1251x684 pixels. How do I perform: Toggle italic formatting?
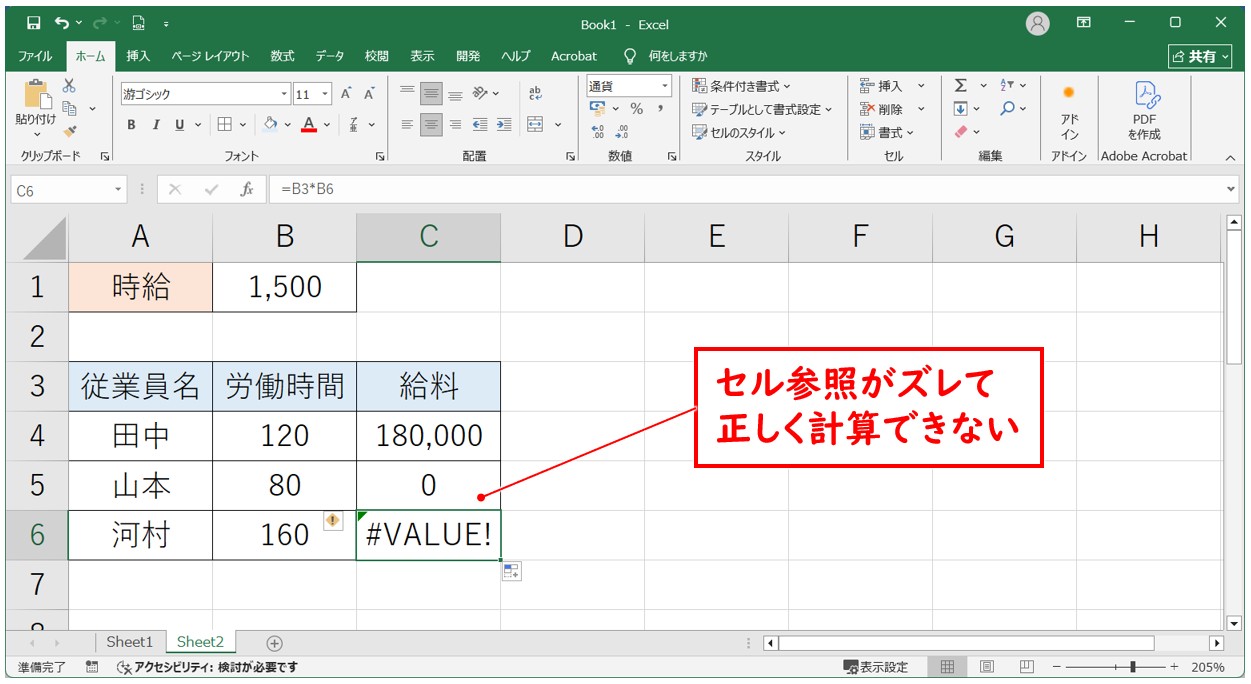(x=156, y=125)
